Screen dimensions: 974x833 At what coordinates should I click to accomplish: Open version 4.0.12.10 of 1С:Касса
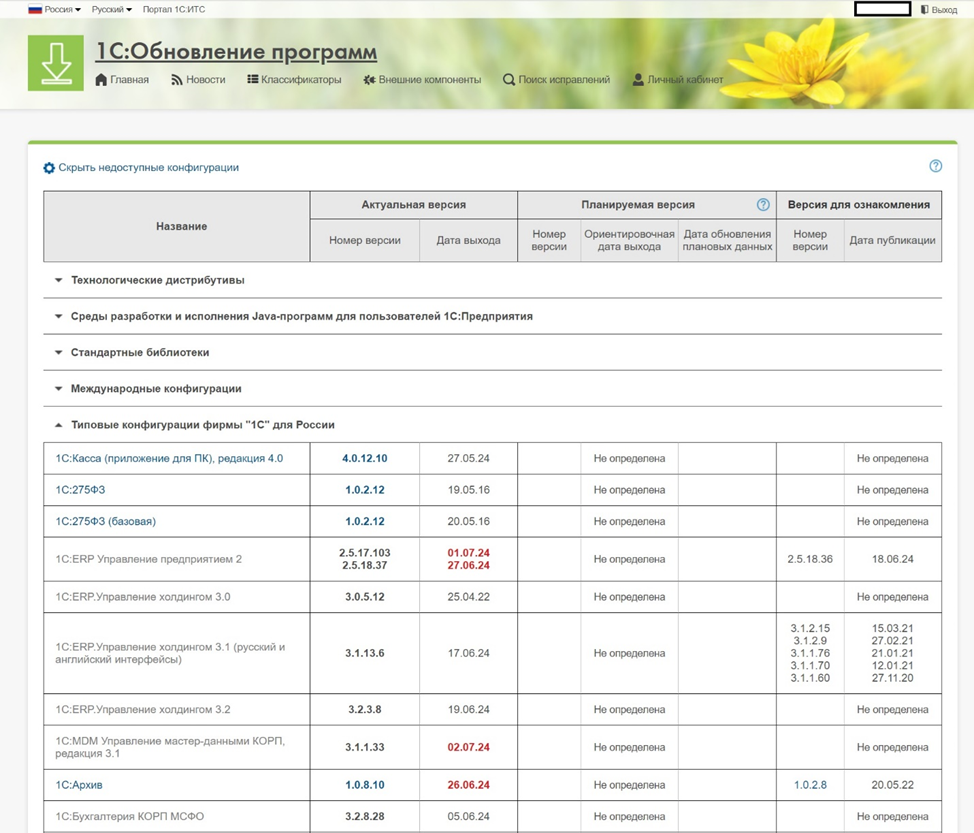(364, 459)
